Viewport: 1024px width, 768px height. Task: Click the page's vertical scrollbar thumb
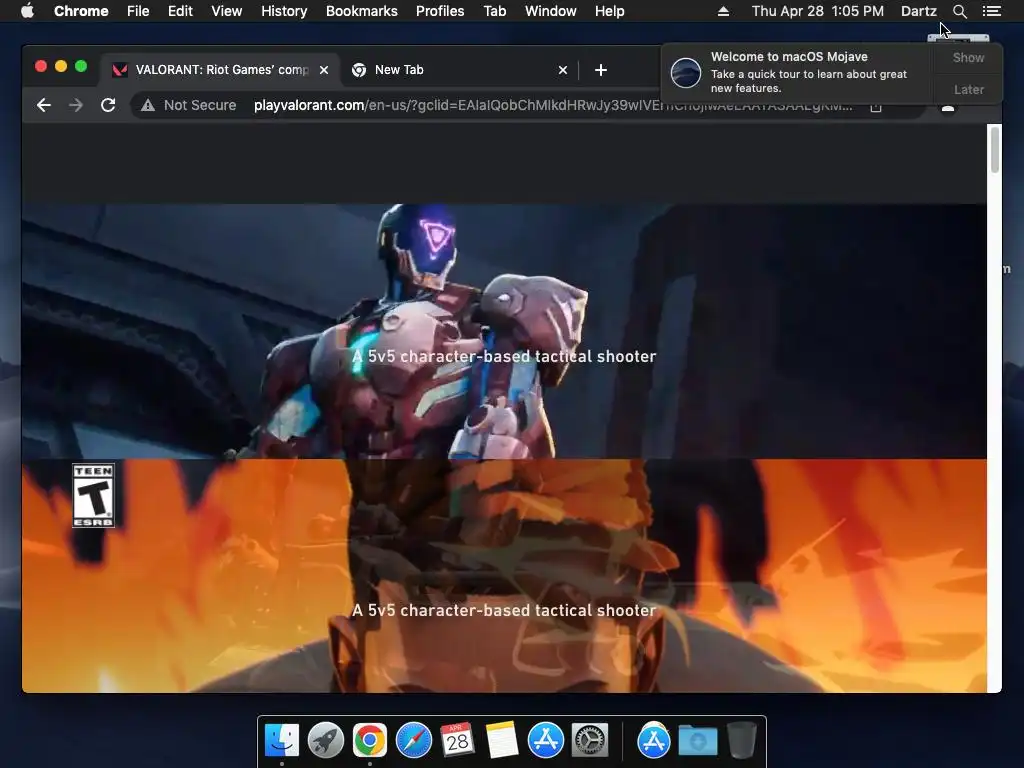995,150
